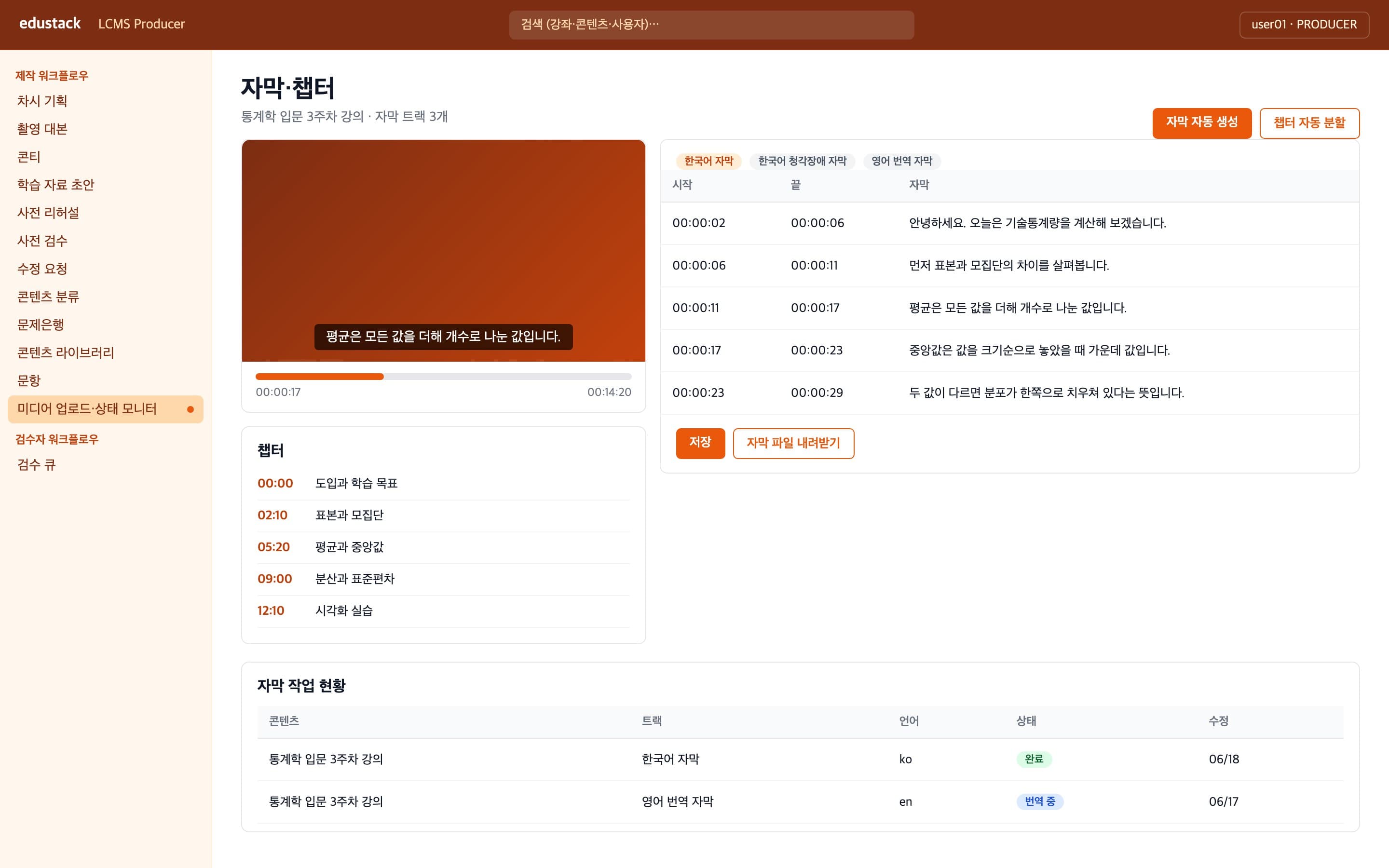The height and width of the screenshot is (868, 1389).
Task: Open the user01 · PRODUCER account badge
Action: pyautogui.click(x=1304, y=25)
